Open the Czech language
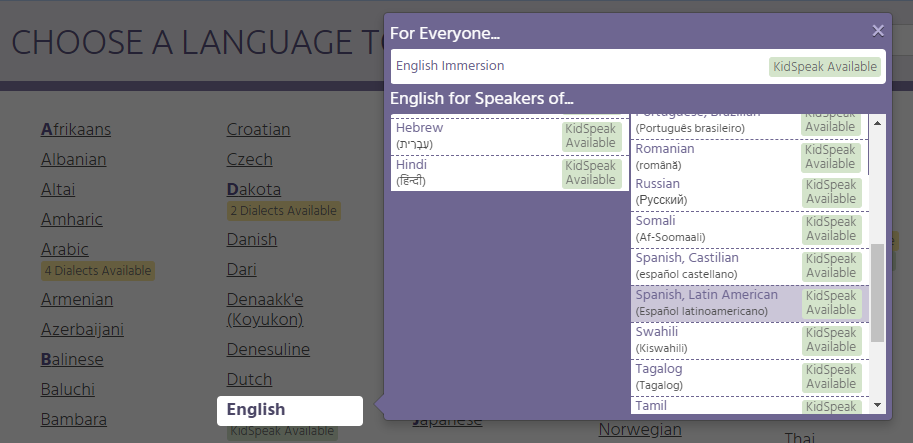The height and width of the screenshot is (443, 913). [x=249, y=160]
